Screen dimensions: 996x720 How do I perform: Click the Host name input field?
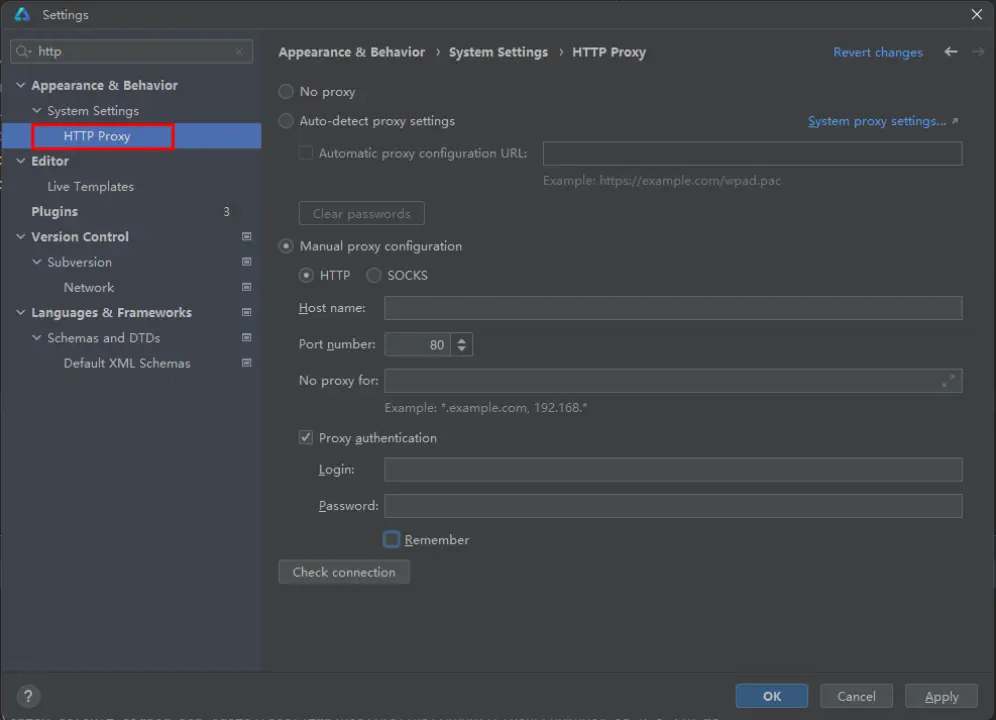coord(673,308)
